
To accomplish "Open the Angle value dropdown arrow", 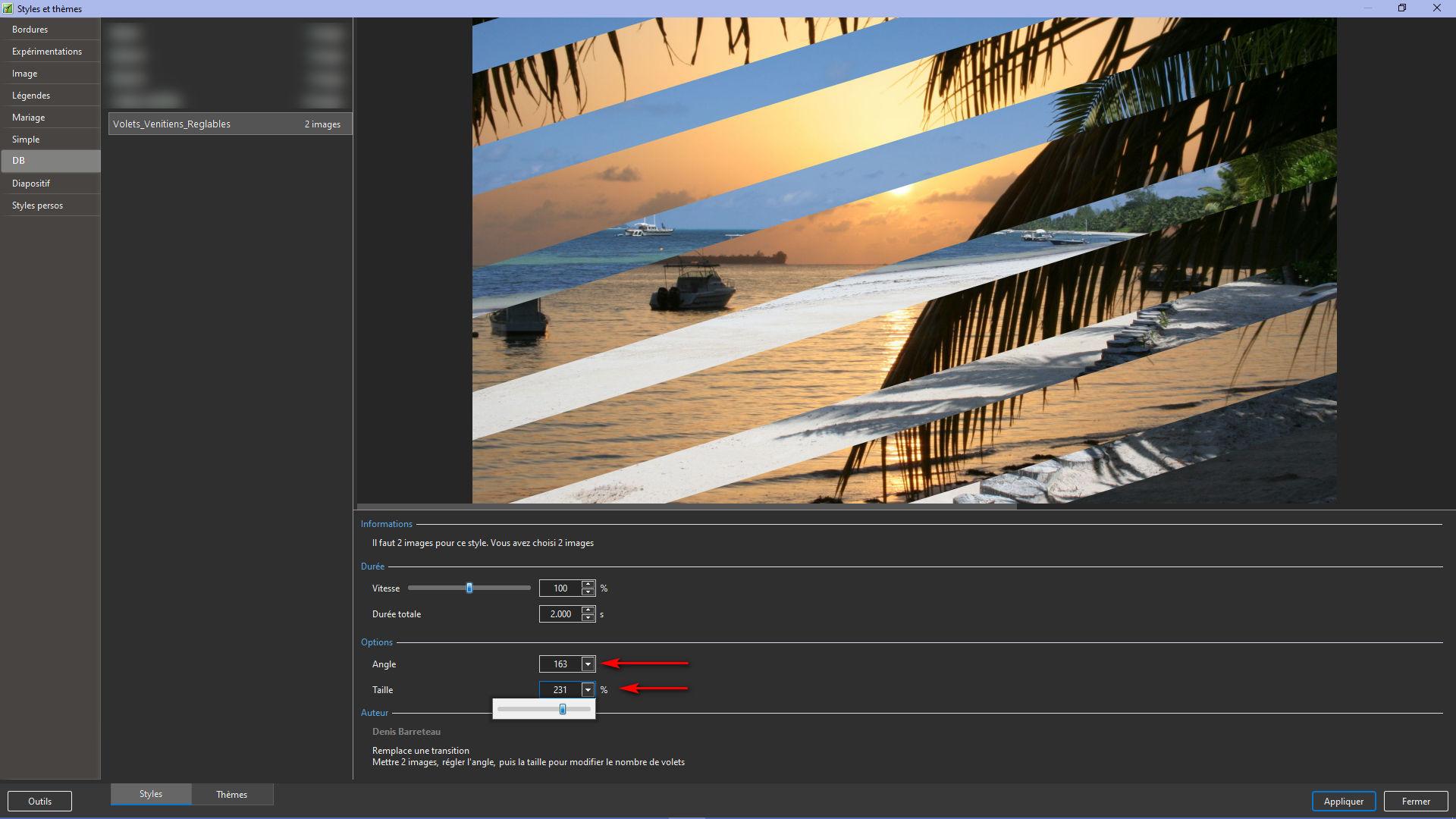I will (x=588, y=664).
